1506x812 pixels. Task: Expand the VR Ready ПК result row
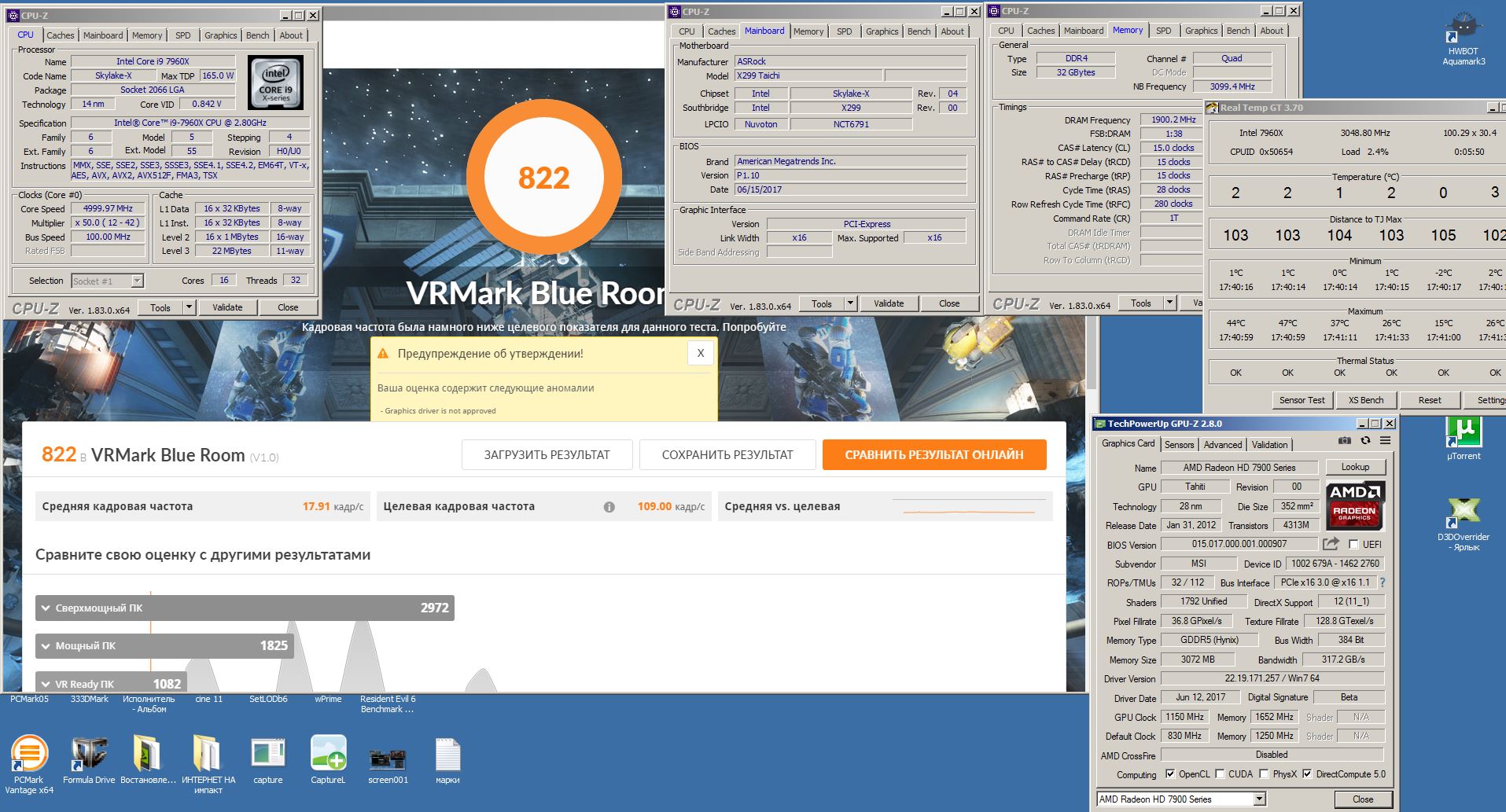click(111, 683)
